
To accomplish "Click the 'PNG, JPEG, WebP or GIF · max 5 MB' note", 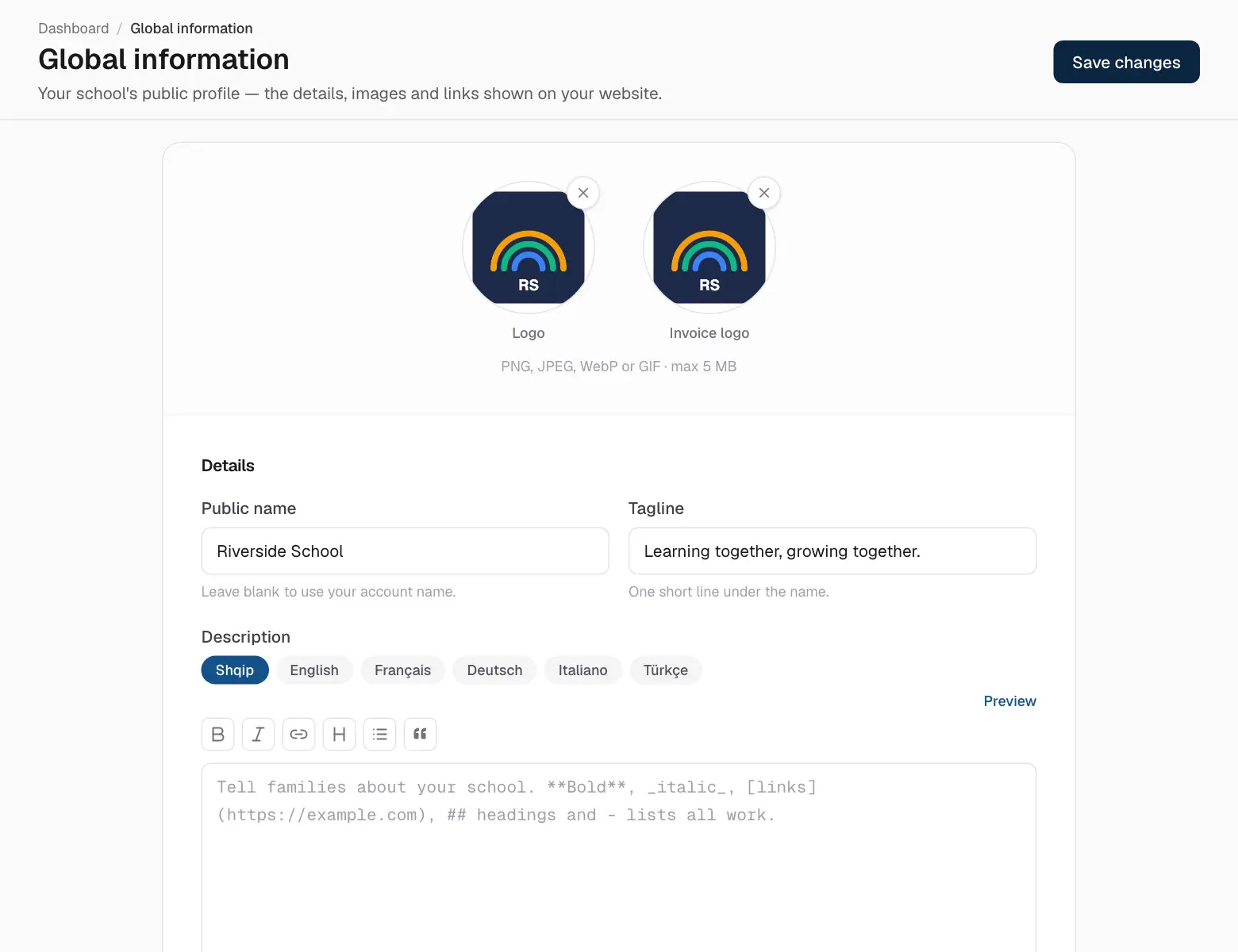I will point(619,366).
